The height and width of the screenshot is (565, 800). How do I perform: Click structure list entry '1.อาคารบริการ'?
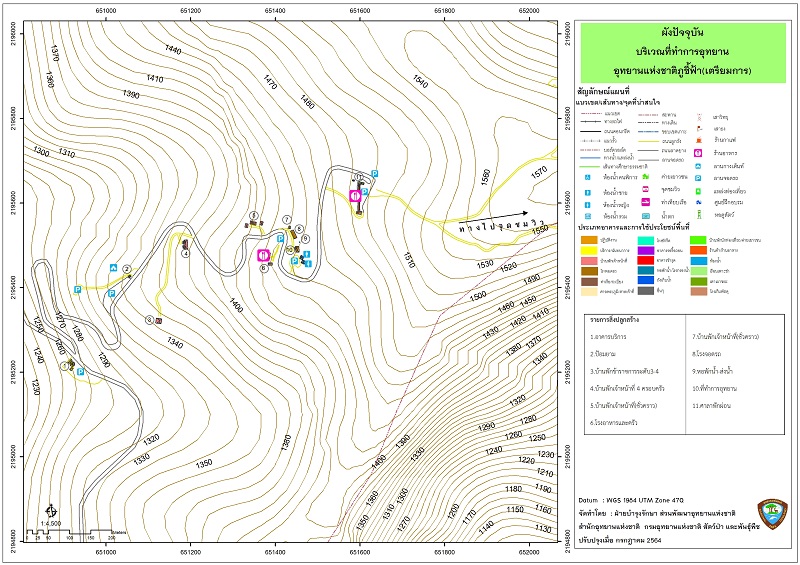[608, 337]
